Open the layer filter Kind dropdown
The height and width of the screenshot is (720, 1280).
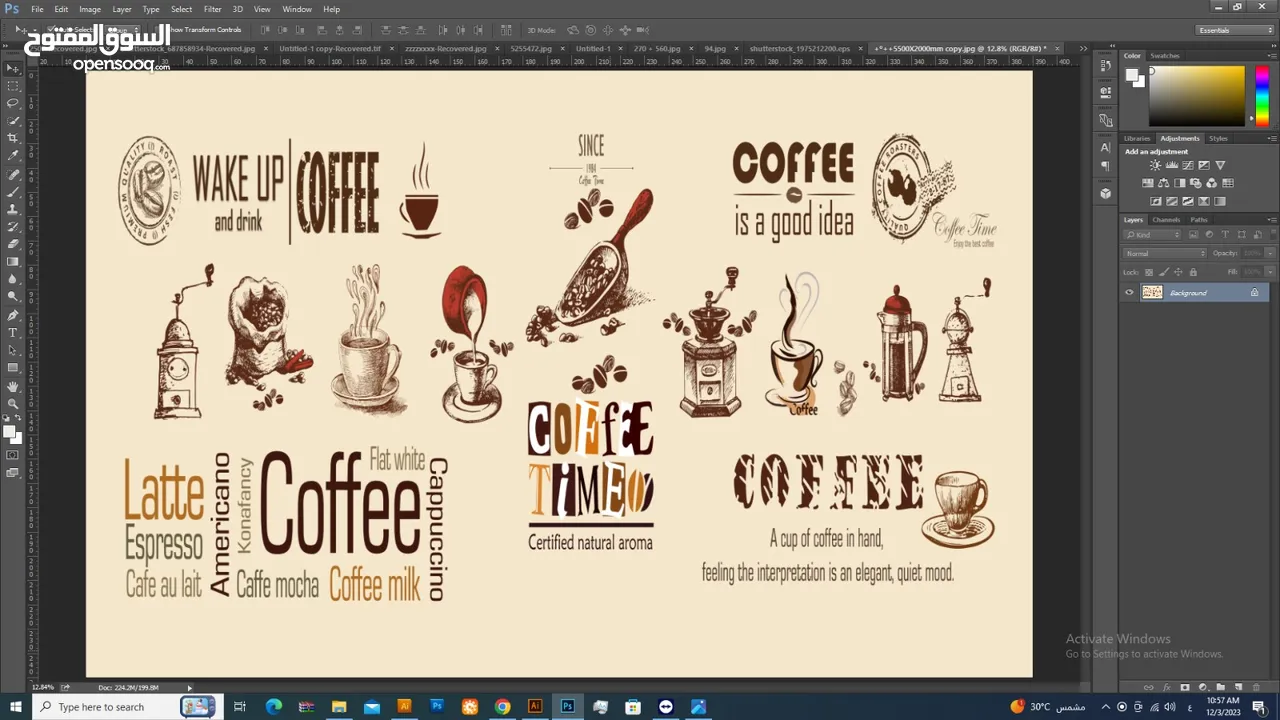[1152, 235]
